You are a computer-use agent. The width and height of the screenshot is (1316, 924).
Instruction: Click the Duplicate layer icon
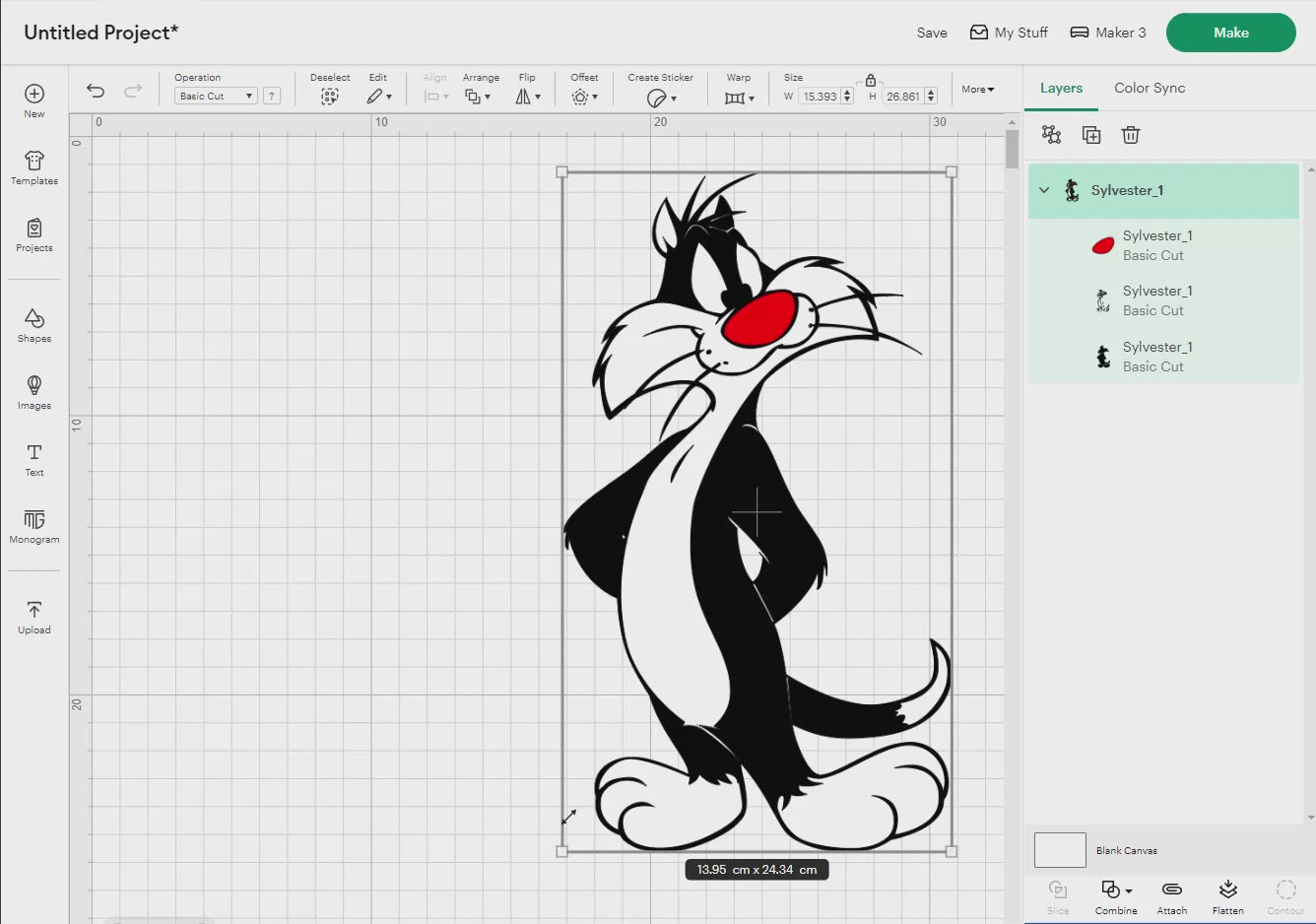point(1091,135)
